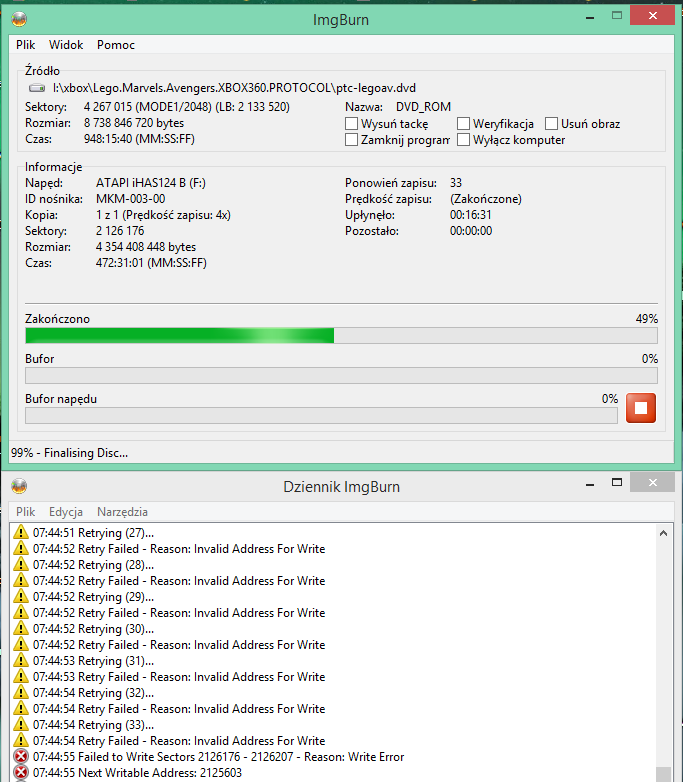Click the '472:31:01 (MM:SS:FF)' time value
Screen dimensions: 683x782
(x=151, y=263)
